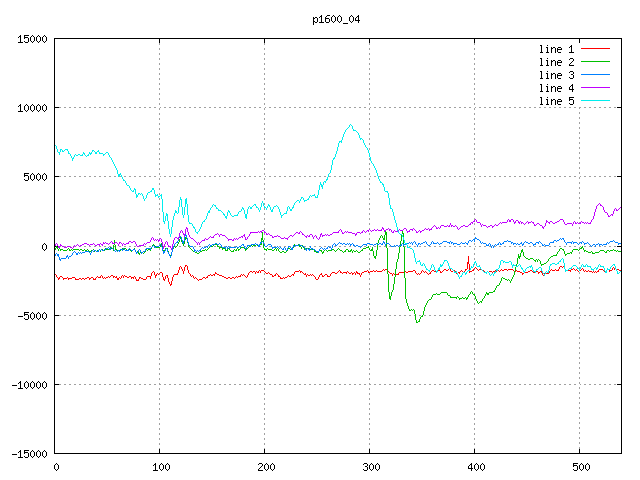The width and height of the screenshot is (640, 480).
Task: Click the -15000 y-axis tick label
Action: pyautogui.click(x=29, y=453)
